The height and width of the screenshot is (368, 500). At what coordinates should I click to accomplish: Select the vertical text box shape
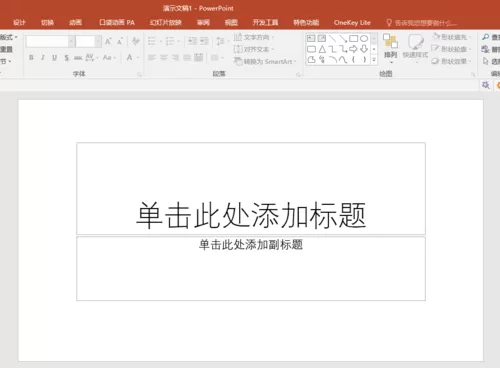point(322,38)
